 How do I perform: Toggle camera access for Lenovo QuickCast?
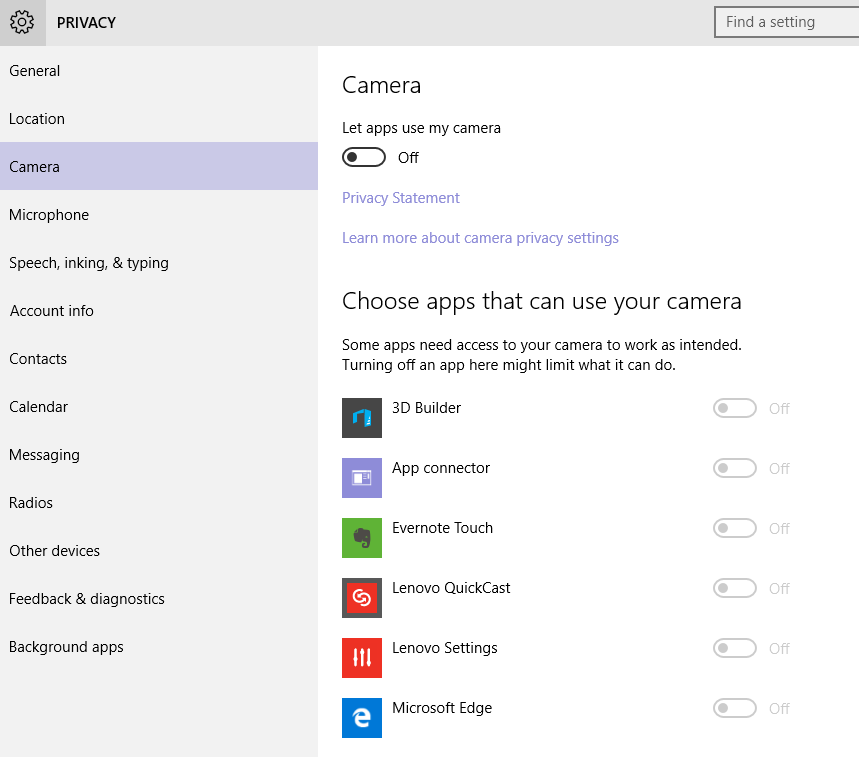coord(735,588)
